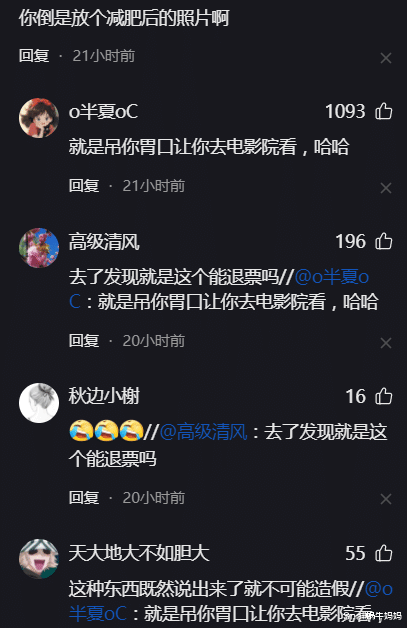The width and height of the screenshot is (407, 628).
Task: Open the @高级清风 mention link
Action: coord(204,432)
